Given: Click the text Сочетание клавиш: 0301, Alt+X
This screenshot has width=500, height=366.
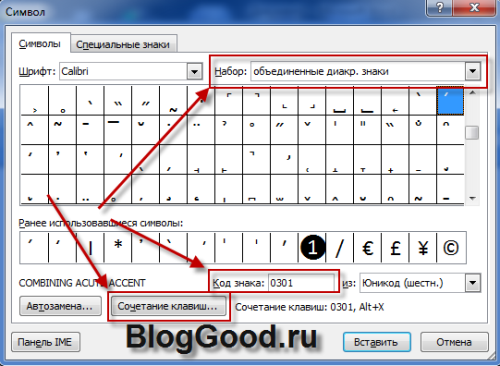Looking at the screenshot, I should click(x=309, y=307).
